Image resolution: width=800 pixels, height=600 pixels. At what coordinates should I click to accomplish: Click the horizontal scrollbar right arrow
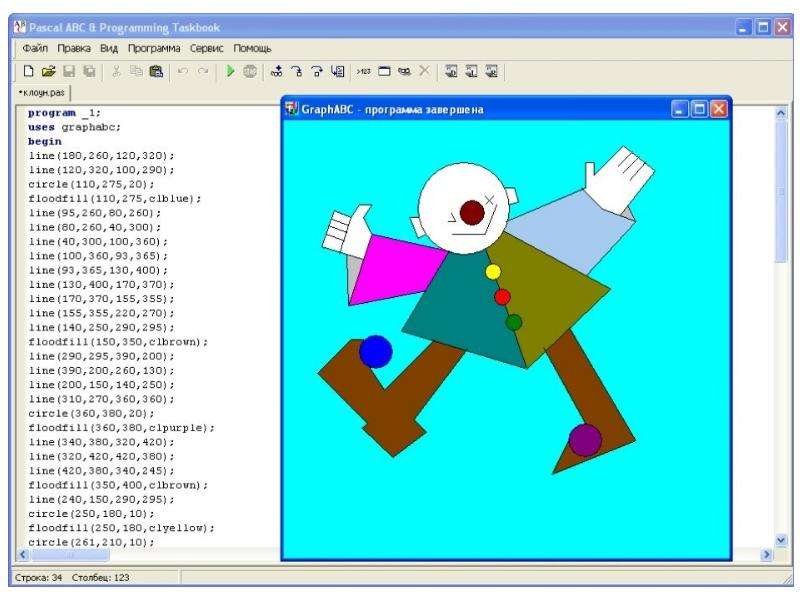pos(766,555)
